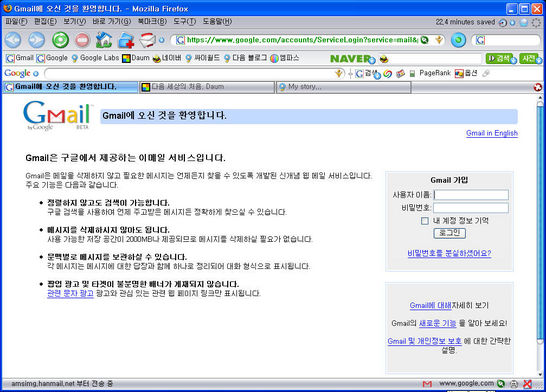
Task: Click the Gmail notifier M icon in the status bar
Action: click(427, 384)
